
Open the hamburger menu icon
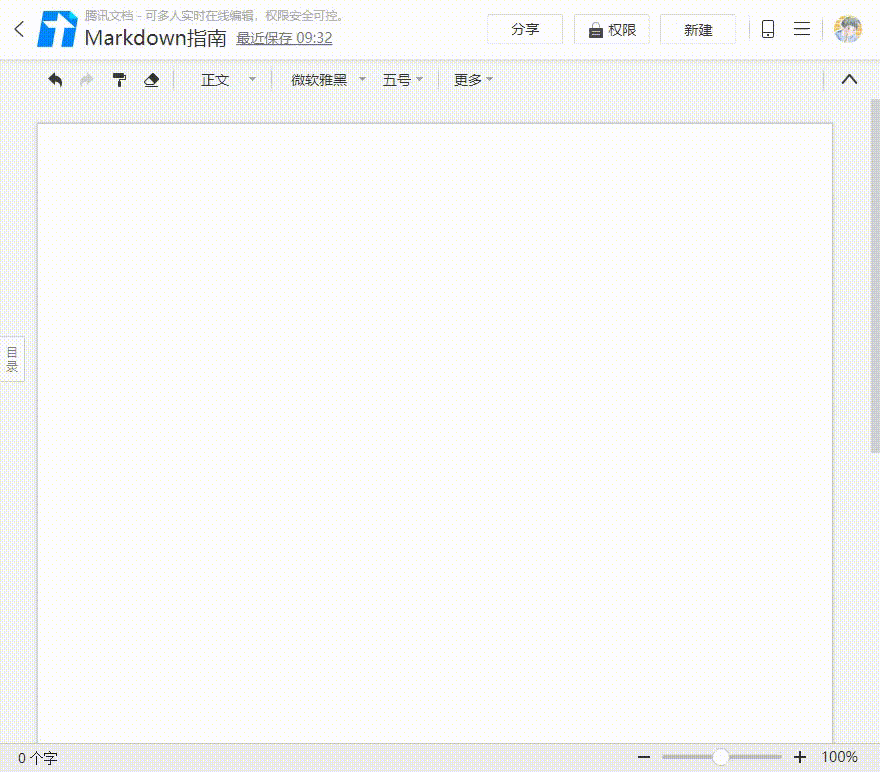coord(801,29)
